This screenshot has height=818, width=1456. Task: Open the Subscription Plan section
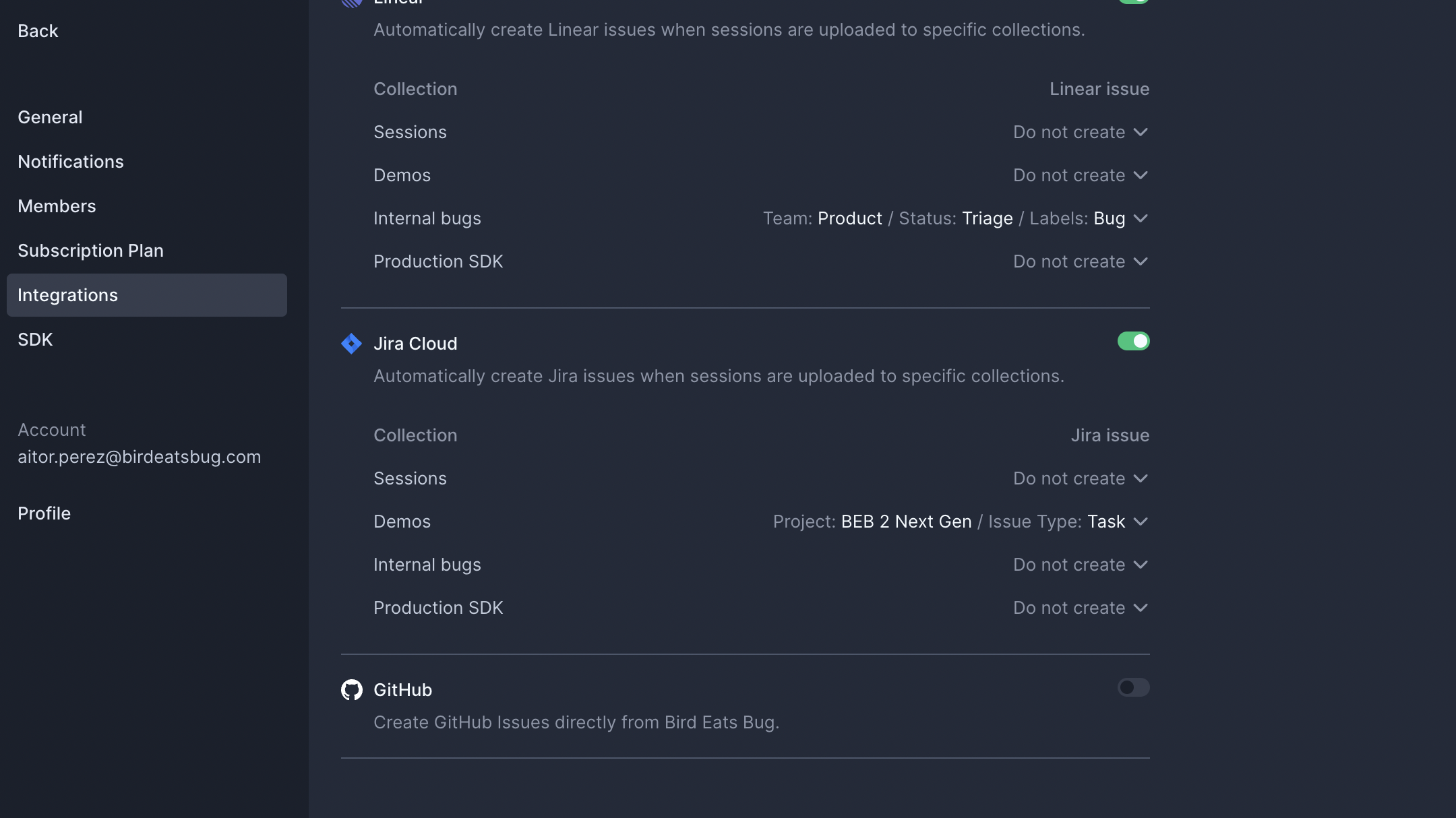click(x=90, y=251)
